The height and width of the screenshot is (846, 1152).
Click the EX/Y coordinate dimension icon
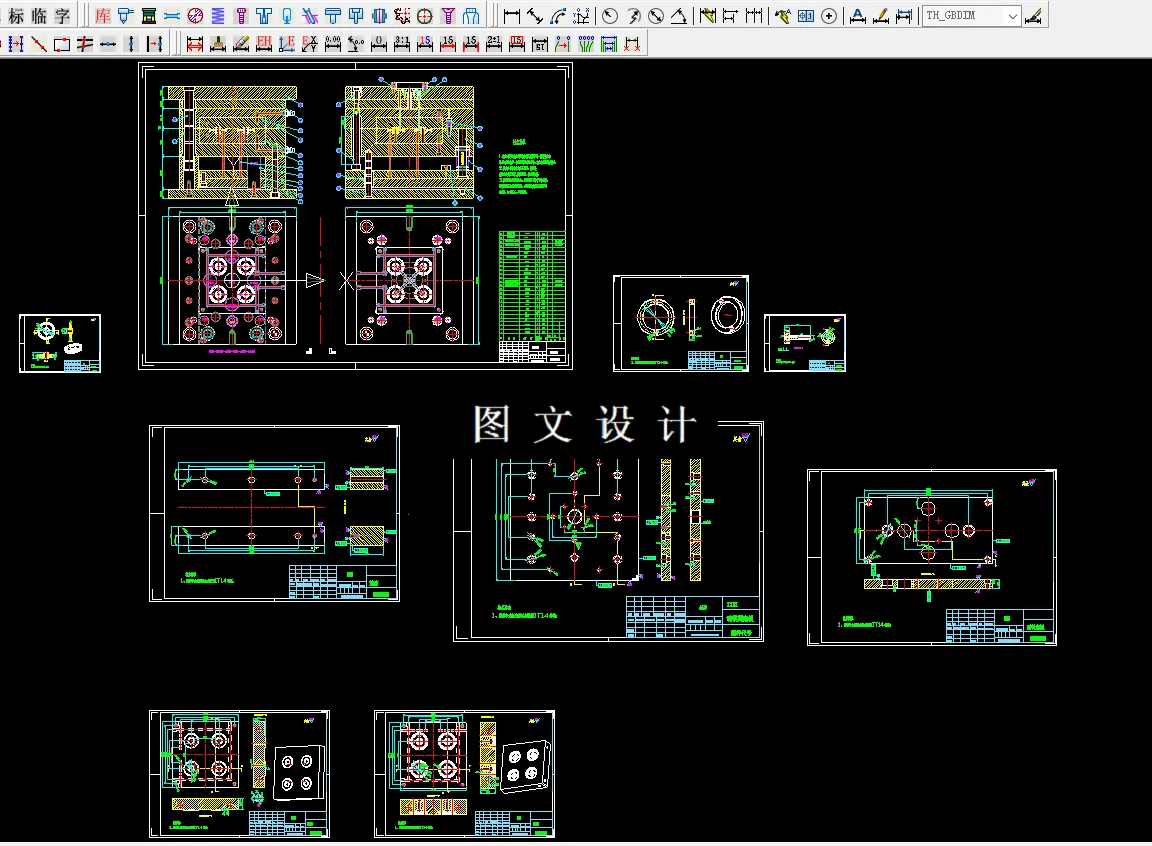[x=310, y=44]
